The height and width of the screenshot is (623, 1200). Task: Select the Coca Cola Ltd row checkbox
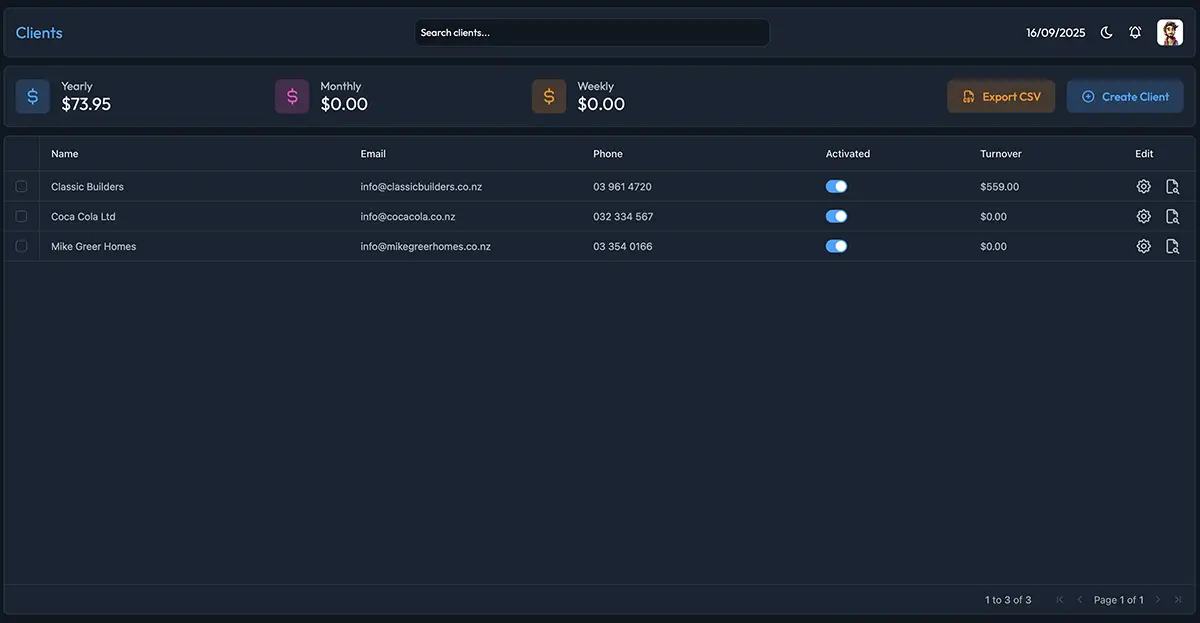point(21,217)
